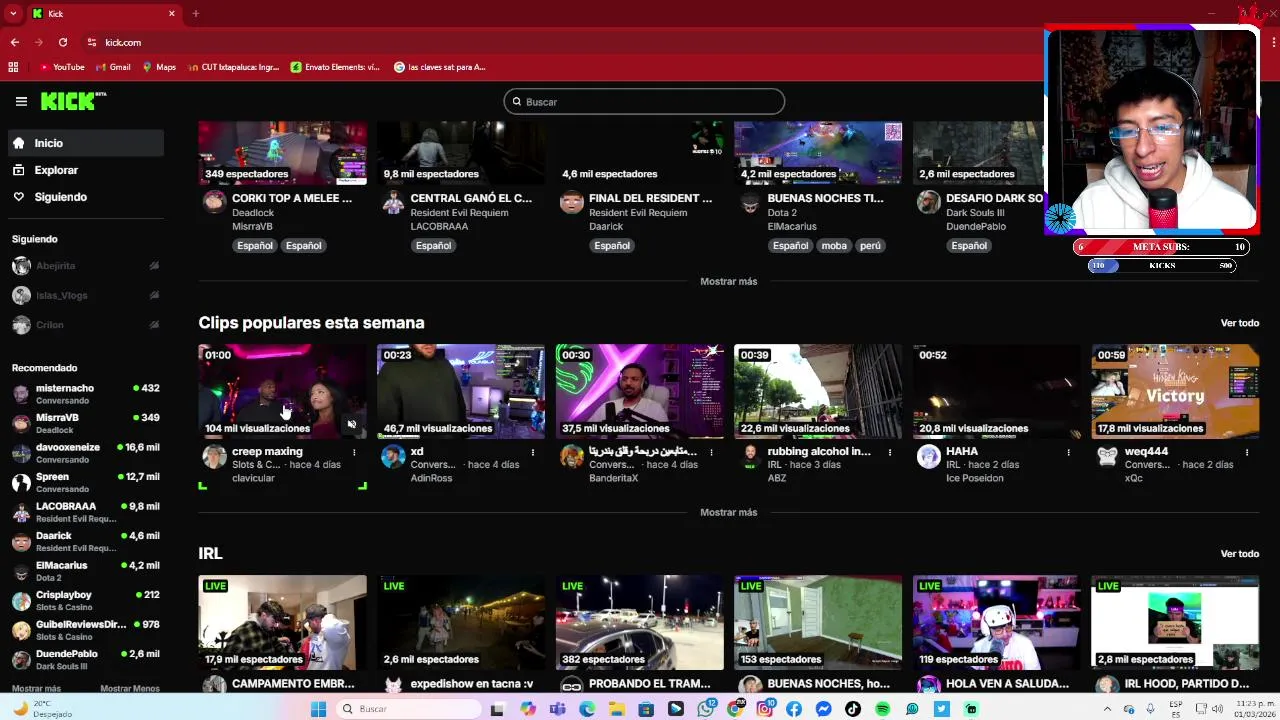Show more clips below popular clips

point(728,512)
